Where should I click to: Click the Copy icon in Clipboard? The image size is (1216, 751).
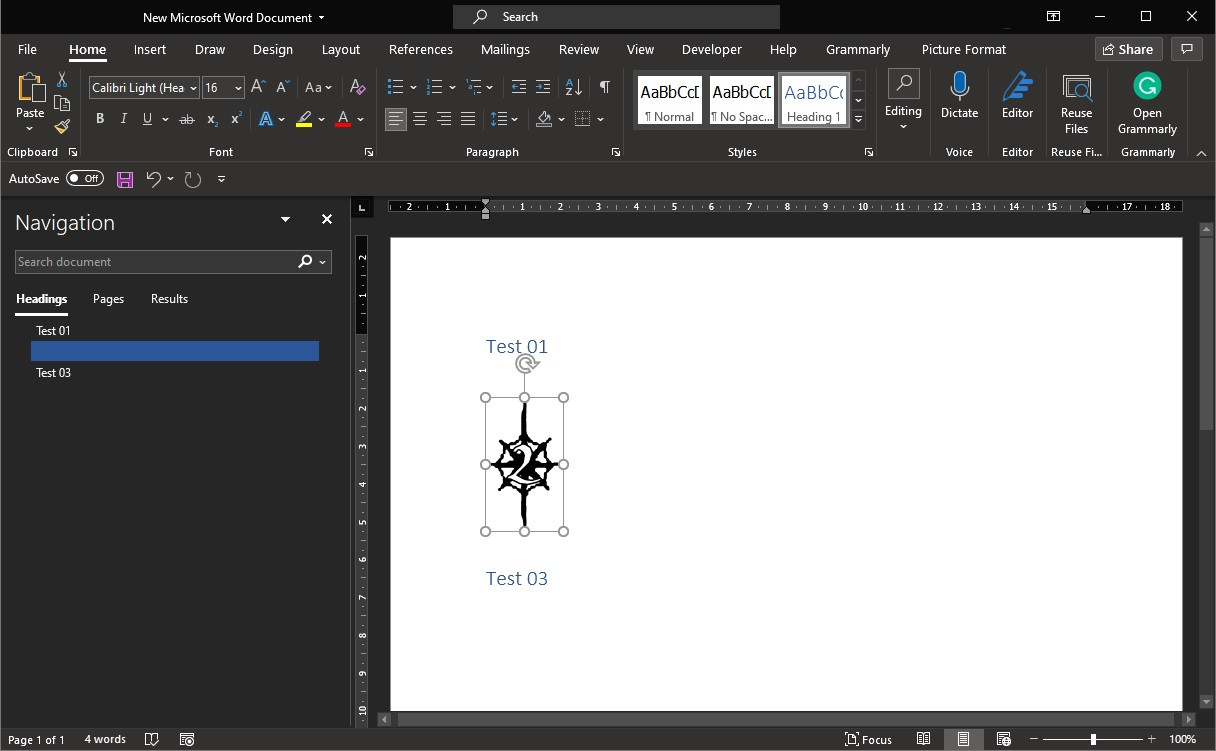coord(62,103)
